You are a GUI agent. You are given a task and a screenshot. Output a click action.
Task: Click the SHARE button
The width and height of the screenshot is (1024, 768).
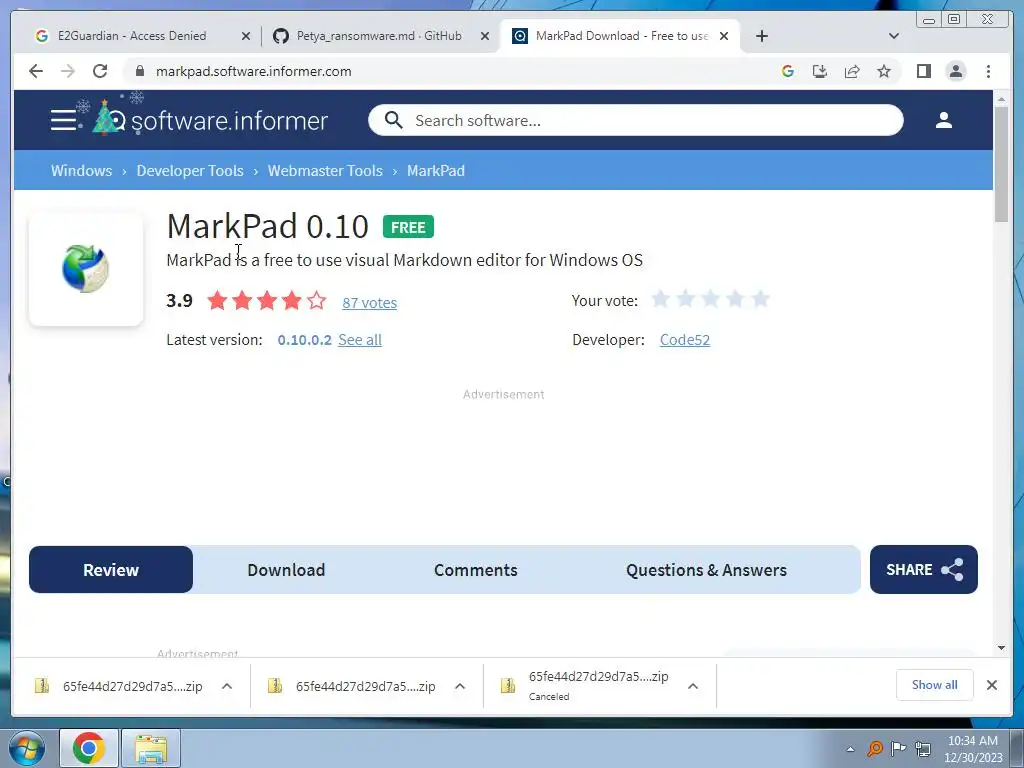click(x=923, y=569)
